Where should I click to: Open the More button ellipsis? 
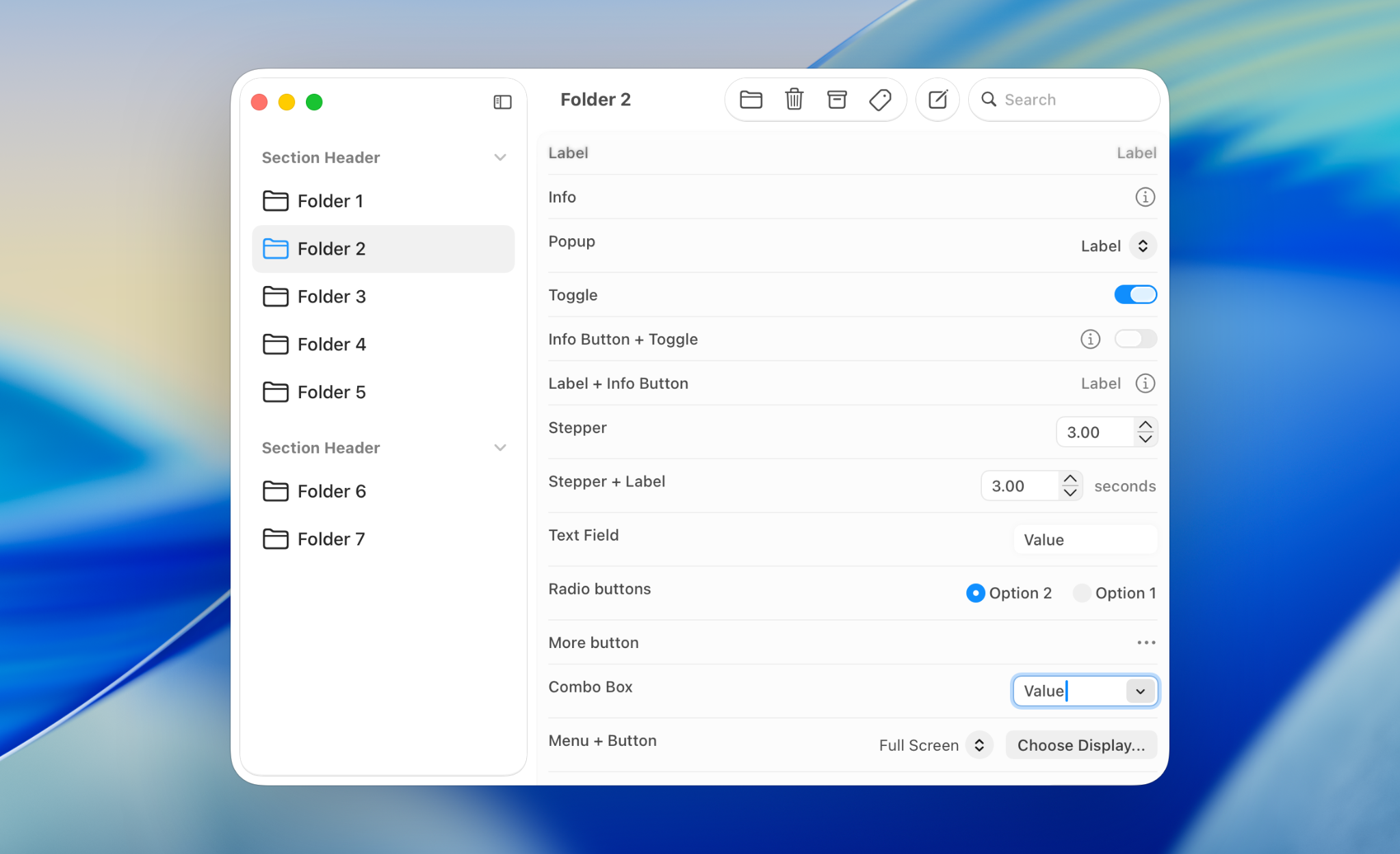pos(1146,643)
